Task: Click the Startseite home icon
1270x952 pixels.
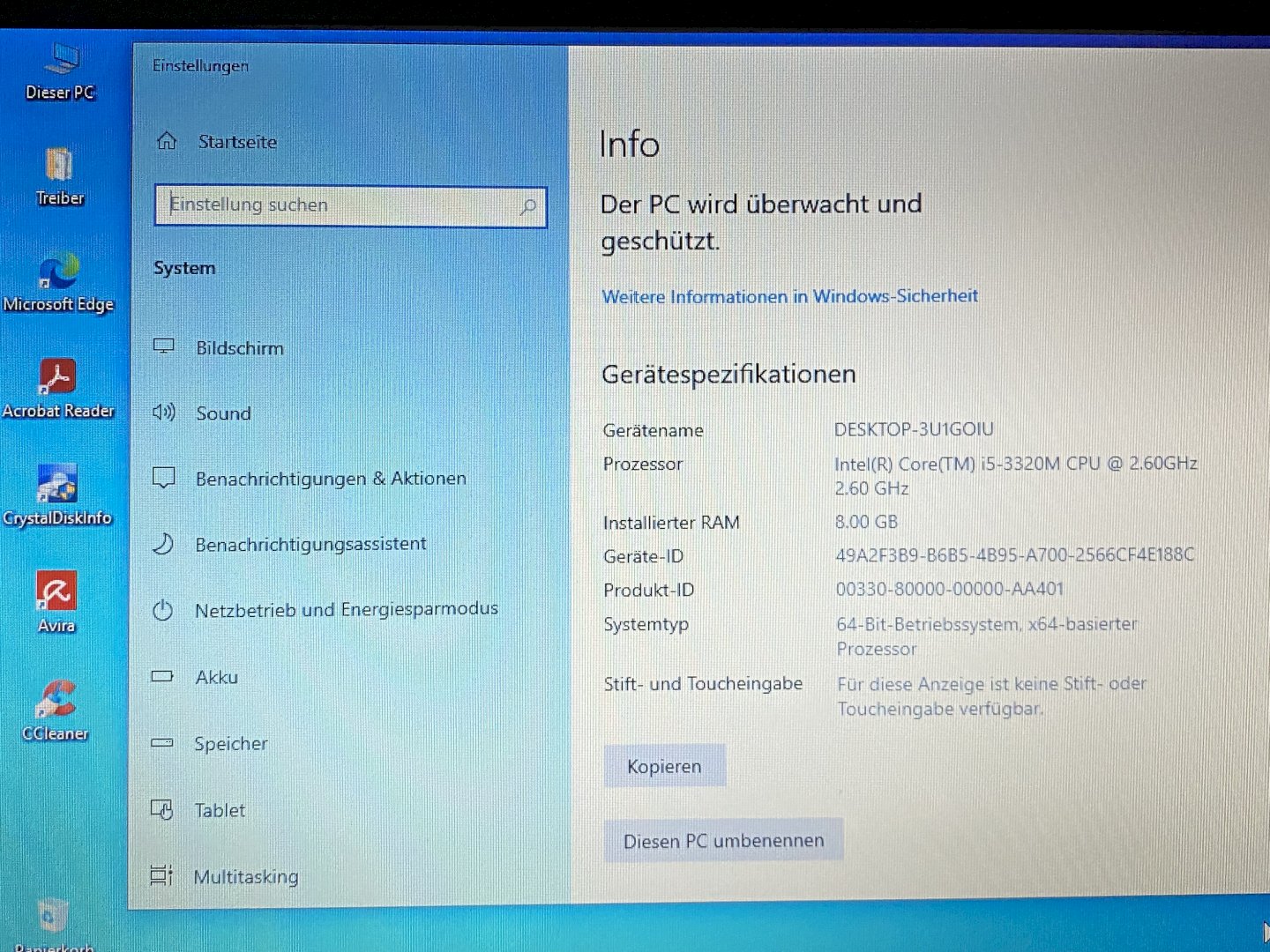Action: tap(167, 141)
